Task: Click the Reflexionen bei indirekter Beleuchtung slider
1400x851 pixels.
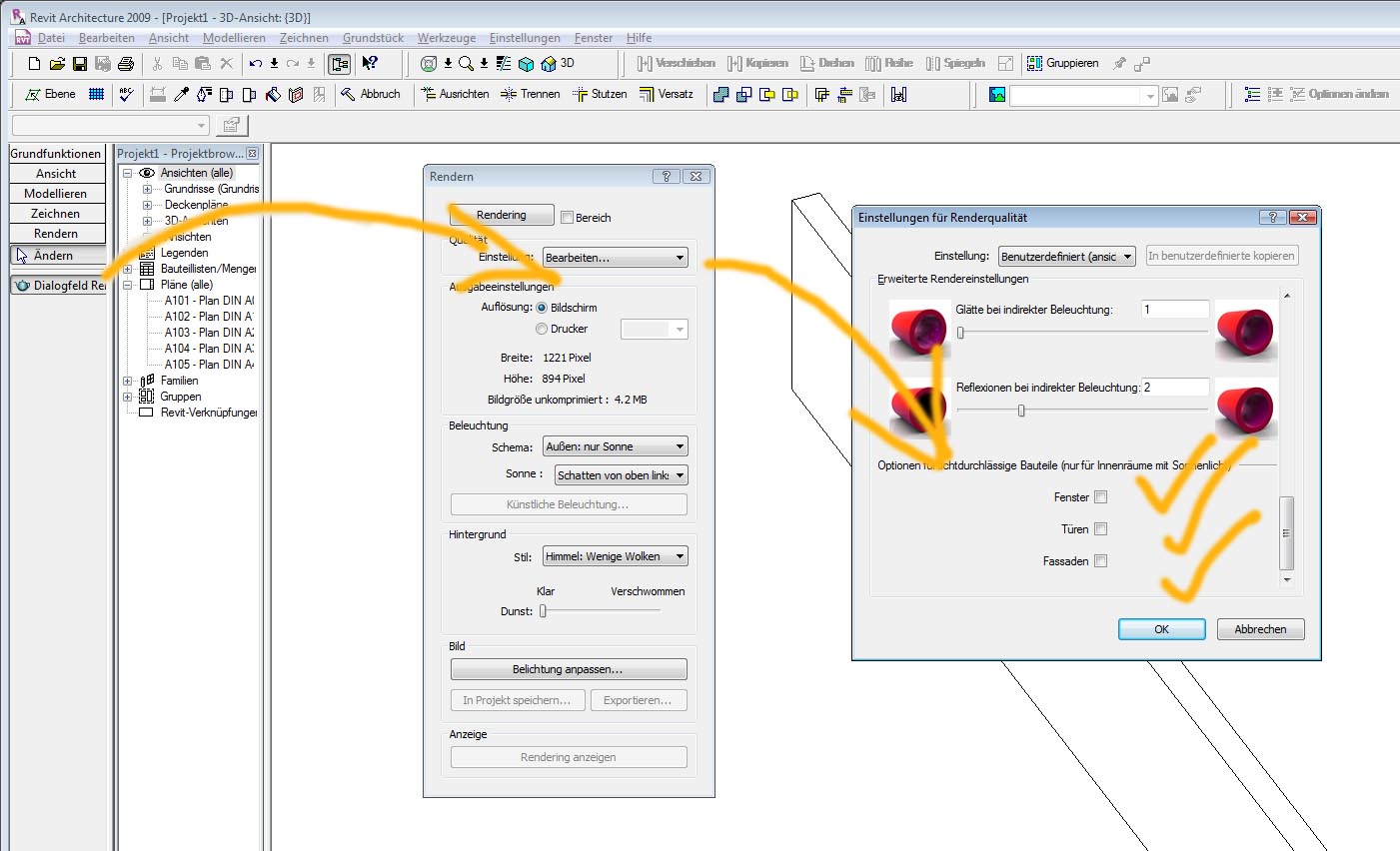Action: coord(1021,411)
